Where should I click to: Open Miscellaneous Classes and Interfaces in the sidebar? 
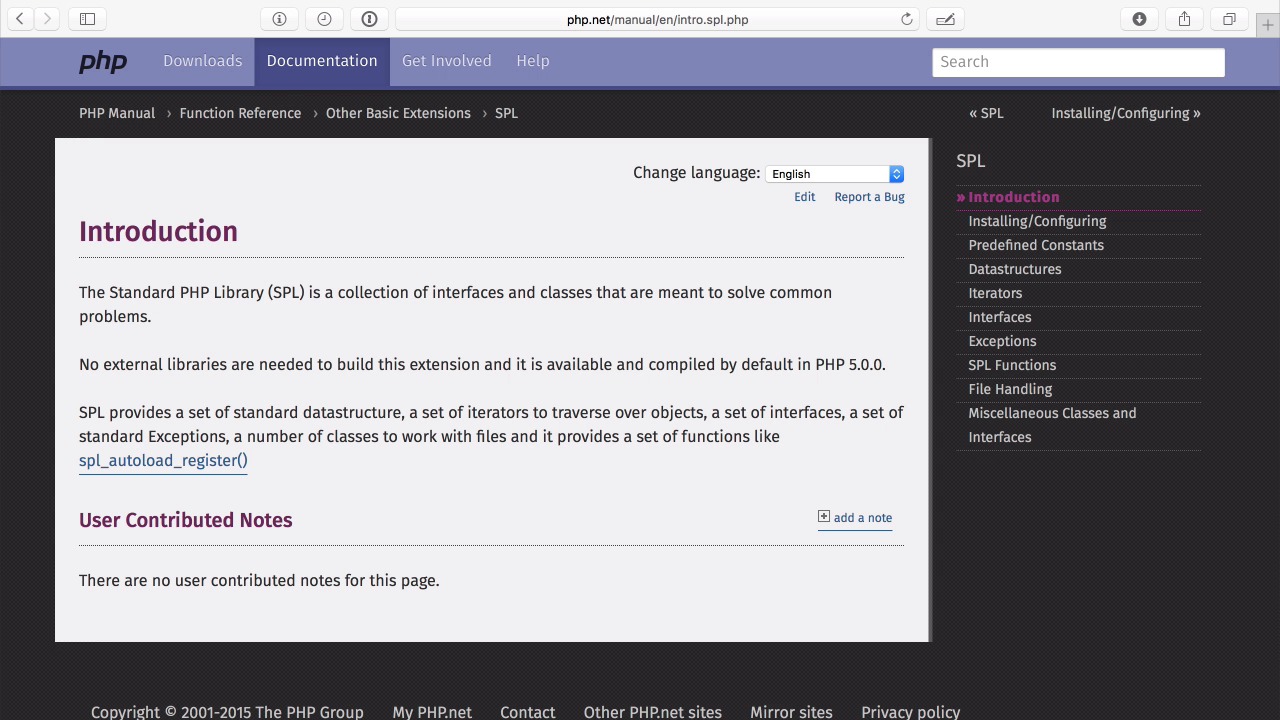(x=1052, y=425)
